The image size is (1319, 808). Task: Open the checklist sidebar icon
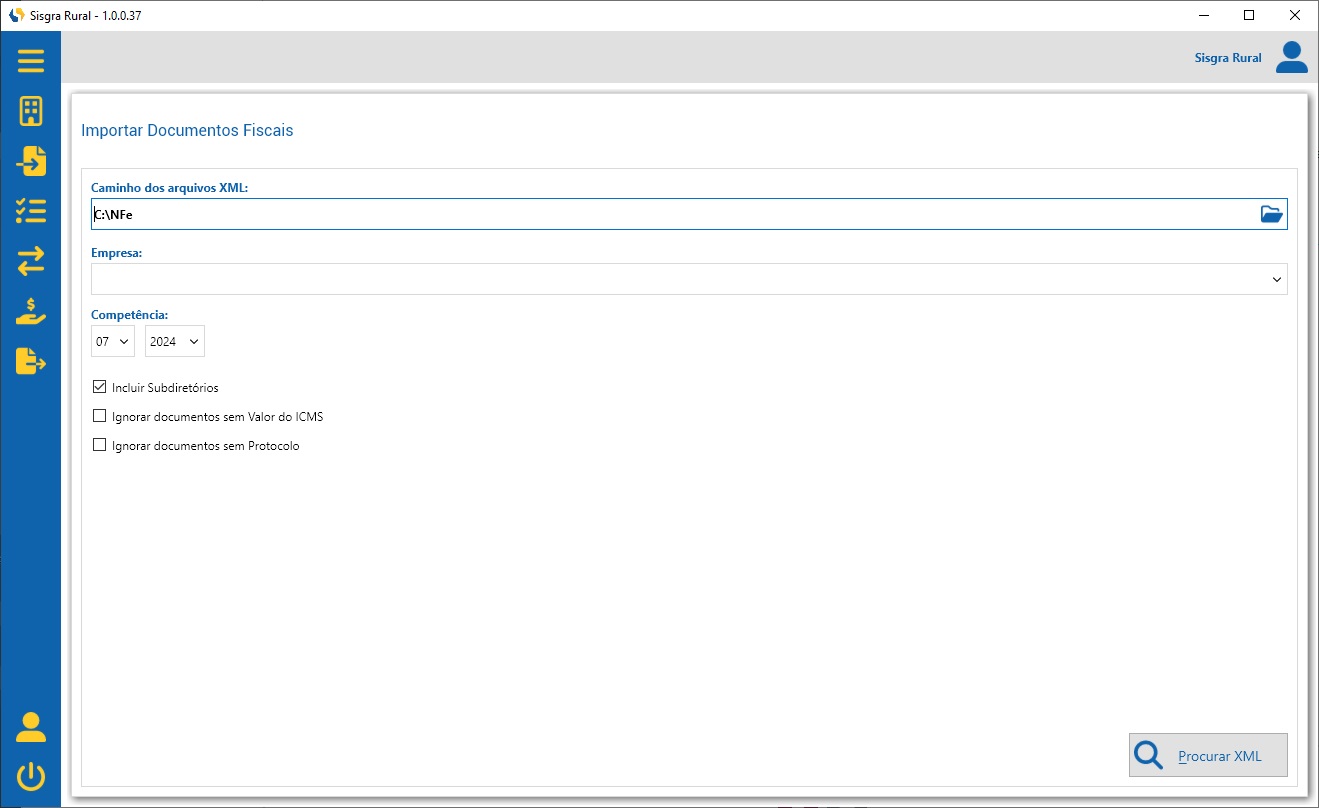click(x=31, y=211)
